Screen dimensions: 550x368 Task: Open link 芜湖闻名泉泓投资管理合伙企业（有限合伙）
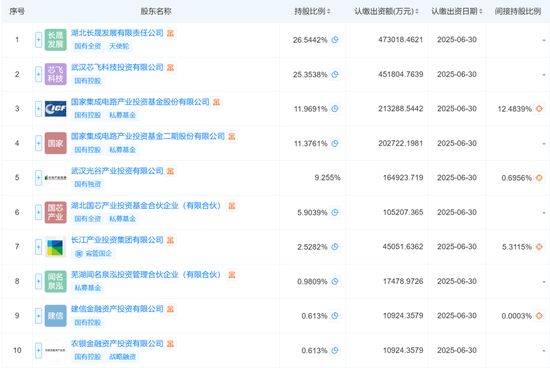point(146,274)
